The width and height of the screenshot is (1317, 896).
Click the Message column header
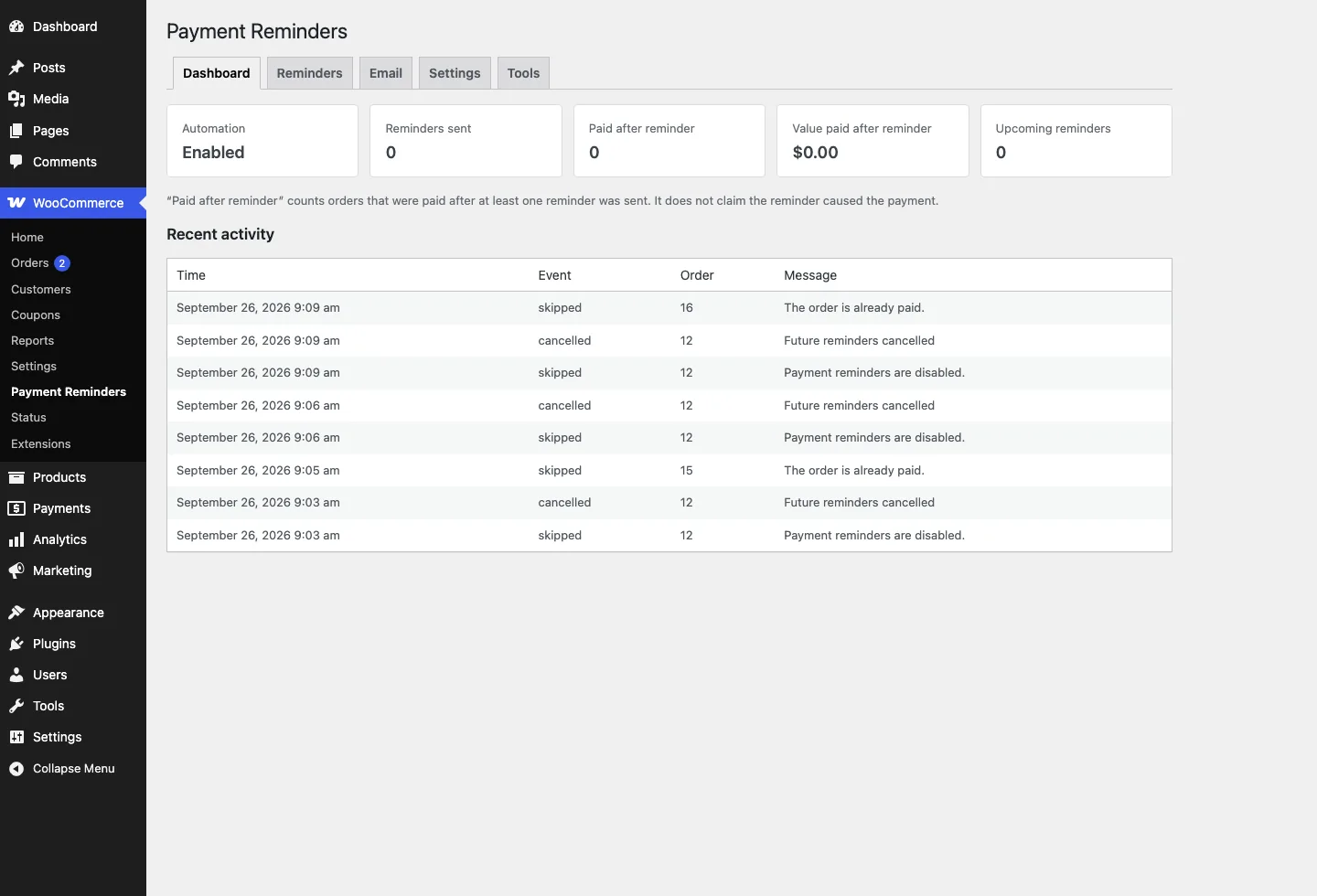(x=810, y=275)
